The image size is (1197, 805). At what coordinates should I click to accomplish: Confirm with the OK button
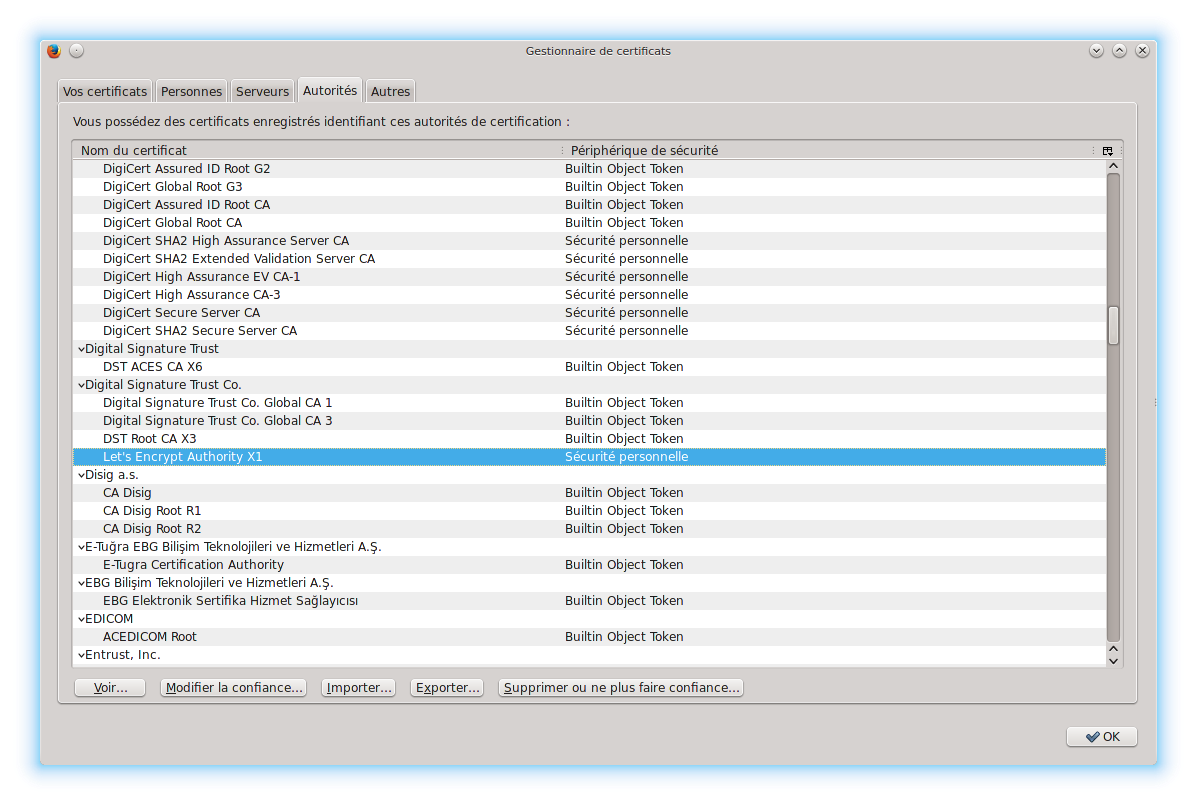pyautogui.click(x=1102, y=736)
